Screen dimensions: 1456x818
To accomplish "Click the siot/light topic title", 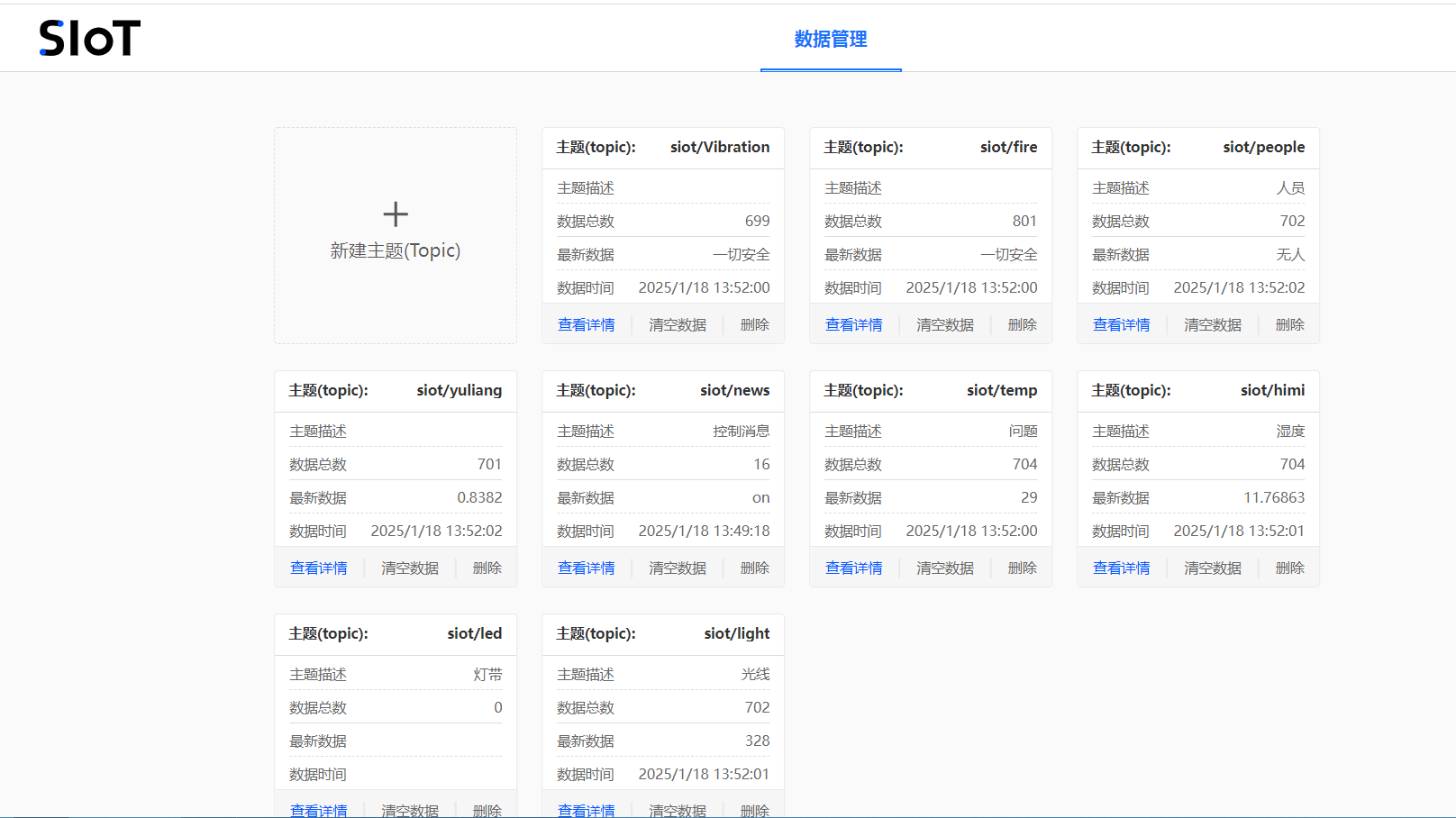I will pos(737,633).
